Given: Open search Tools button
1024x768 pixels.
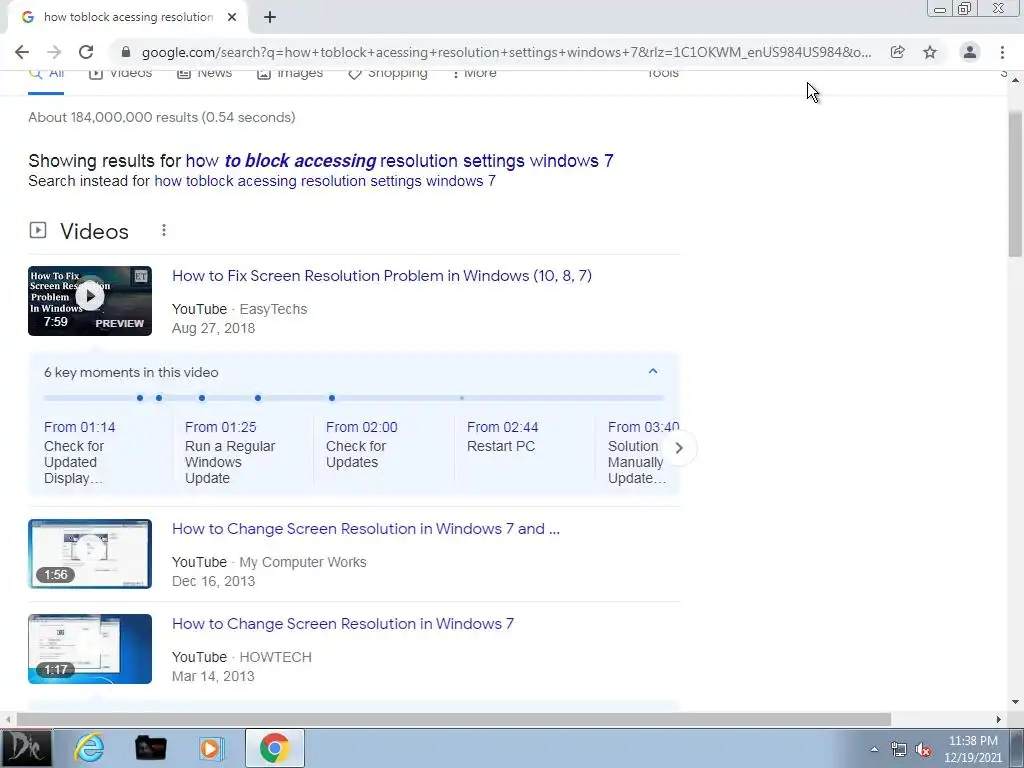Looking at the screenshot, I should [x=663, y=73].
